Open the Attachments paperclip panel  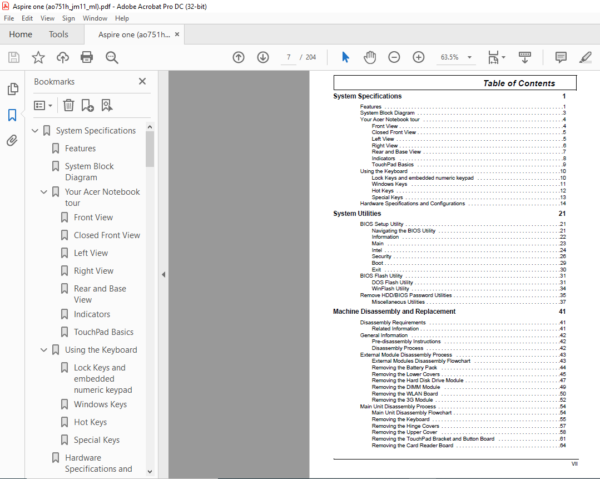click(x=12, y=140)
